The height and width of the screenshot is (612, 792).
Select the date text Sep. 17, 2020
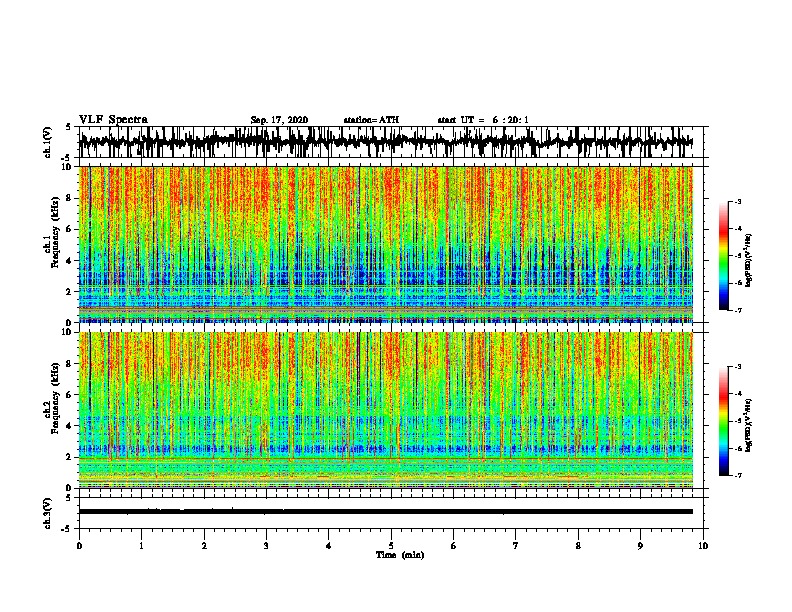click(x=279, y=120)
